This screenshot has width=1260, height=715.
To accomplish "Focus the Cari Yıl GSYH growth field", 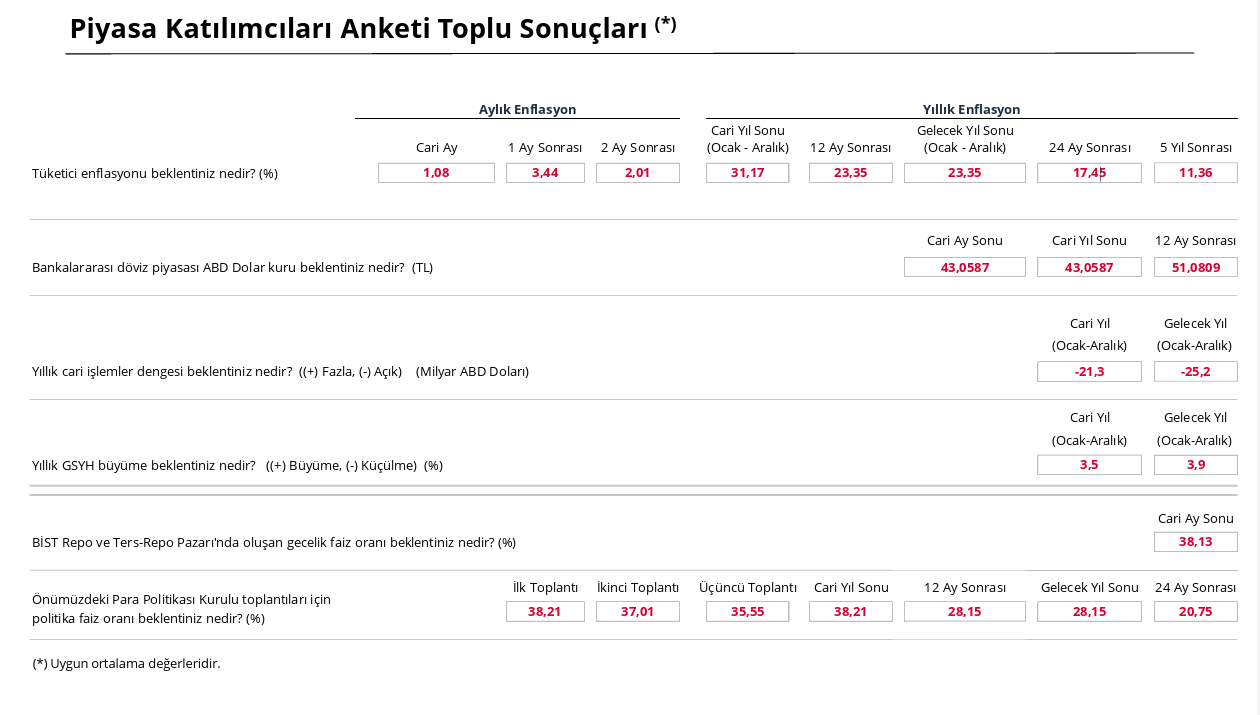I will coord(1089,465).
